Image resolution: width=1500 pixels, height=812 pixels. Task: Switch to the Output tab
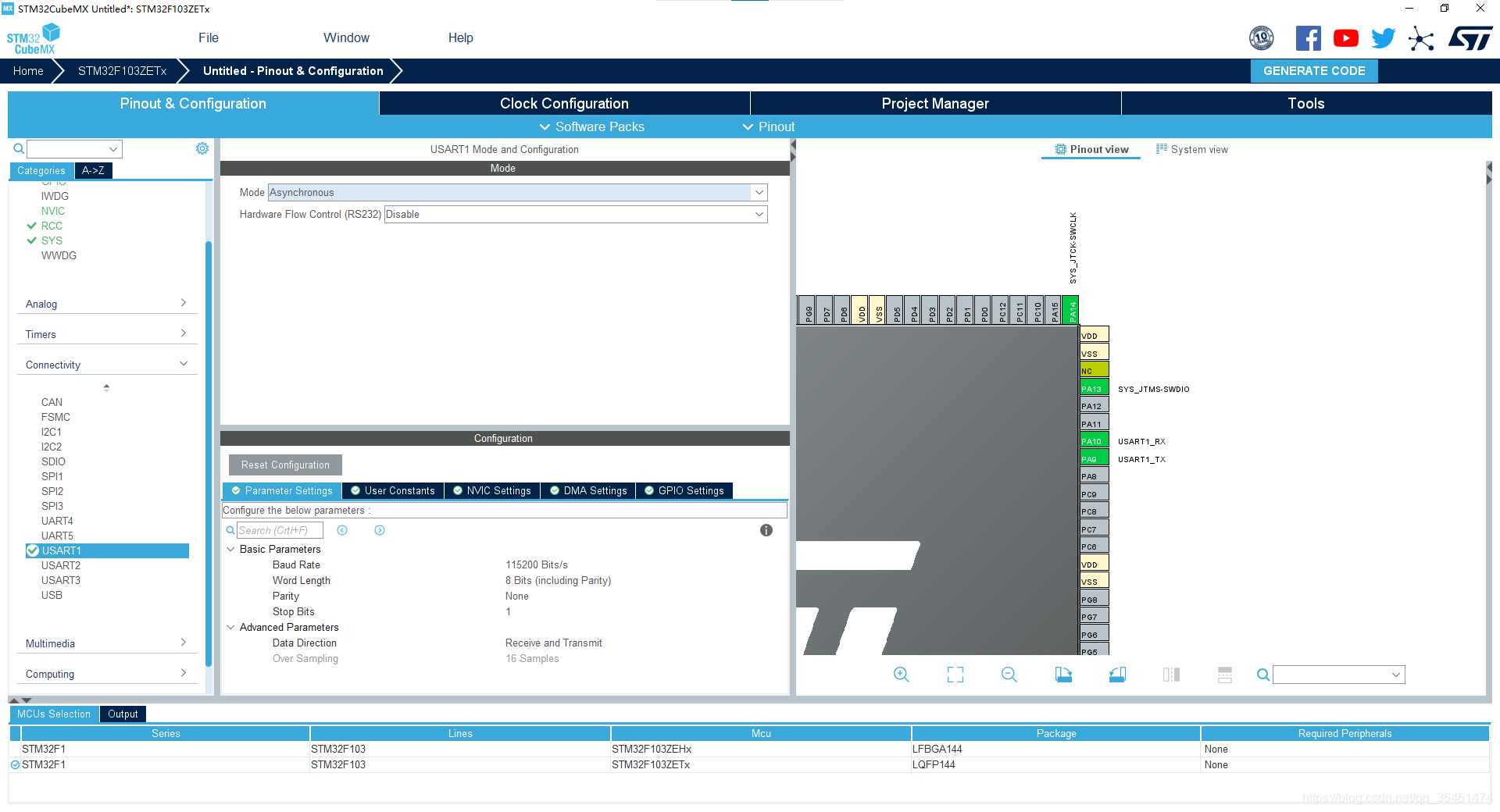click(123, 714)
